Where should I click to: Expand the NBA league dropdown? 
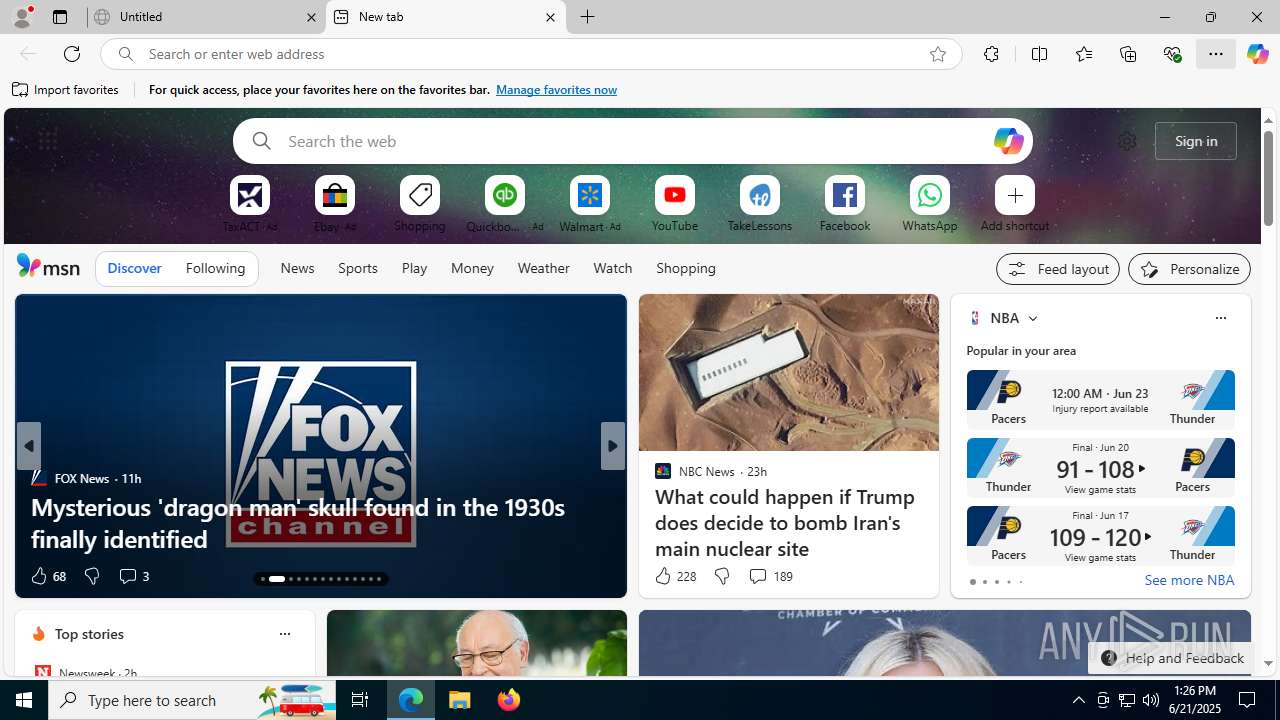click(x=1033, y=318)
